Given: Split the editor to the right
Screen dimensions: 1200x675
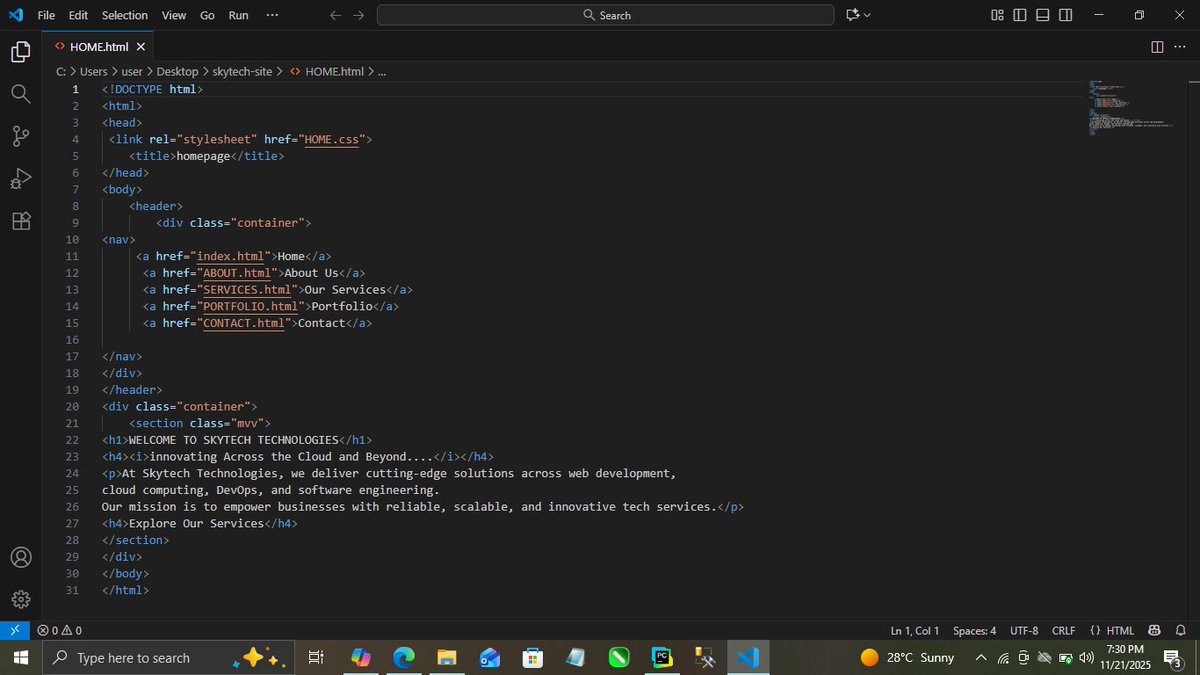Looking at the screenshot, I should (1157, 47).
